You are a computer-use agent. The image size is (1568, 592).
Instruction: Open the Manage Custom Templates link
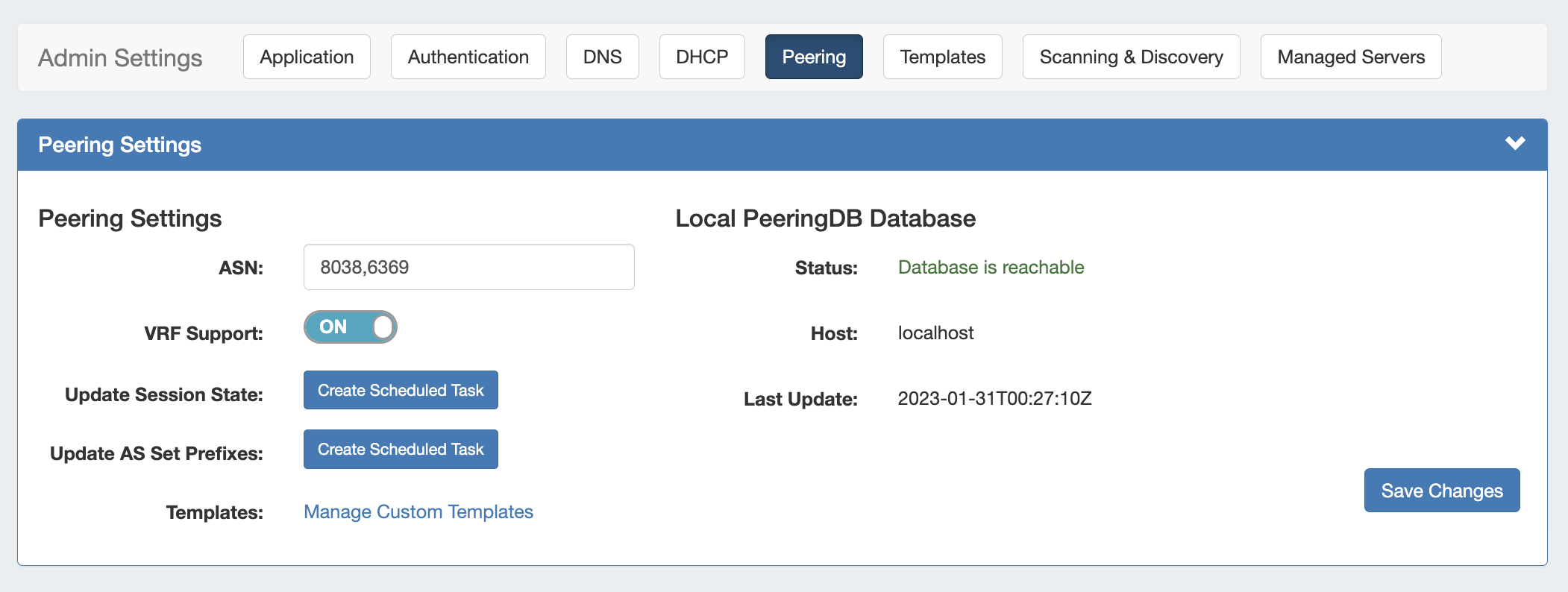[418, 511]
